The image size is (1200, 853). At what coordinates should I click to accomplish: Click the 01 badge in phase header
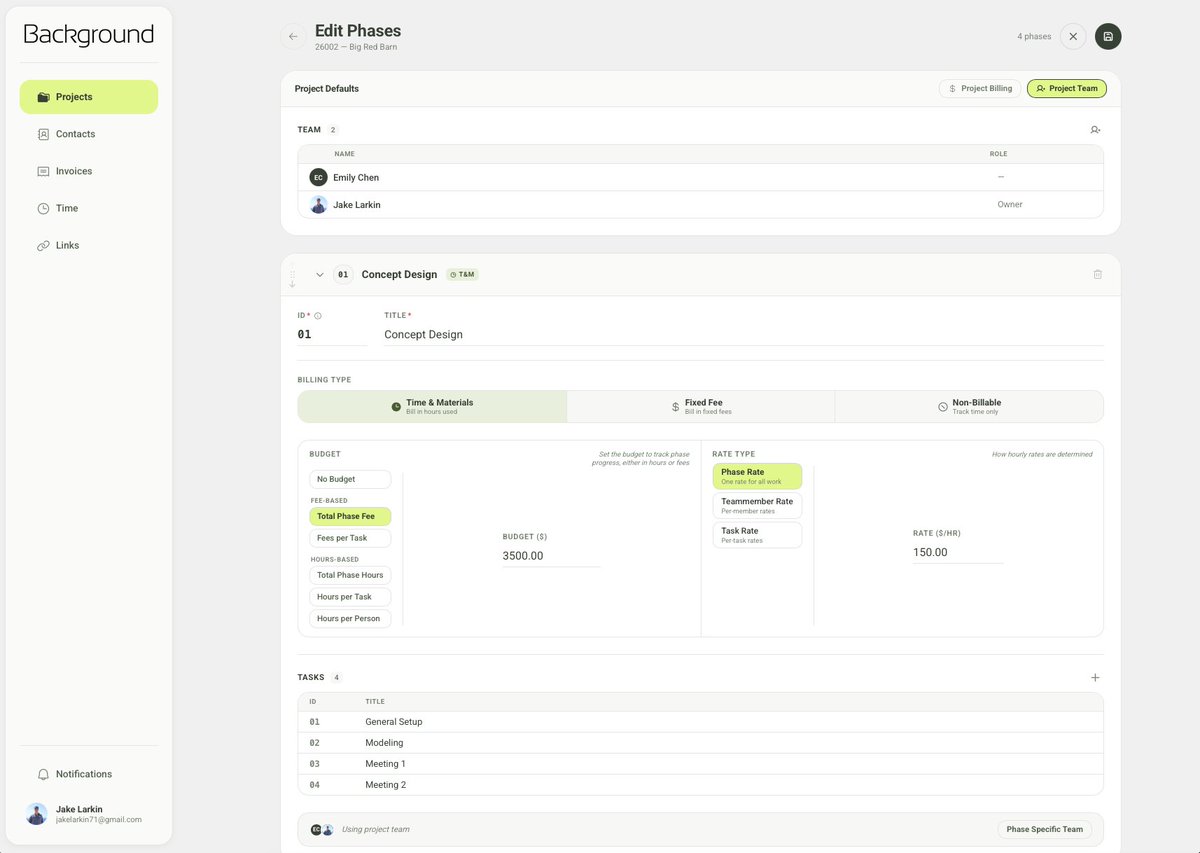click(343, 274)
